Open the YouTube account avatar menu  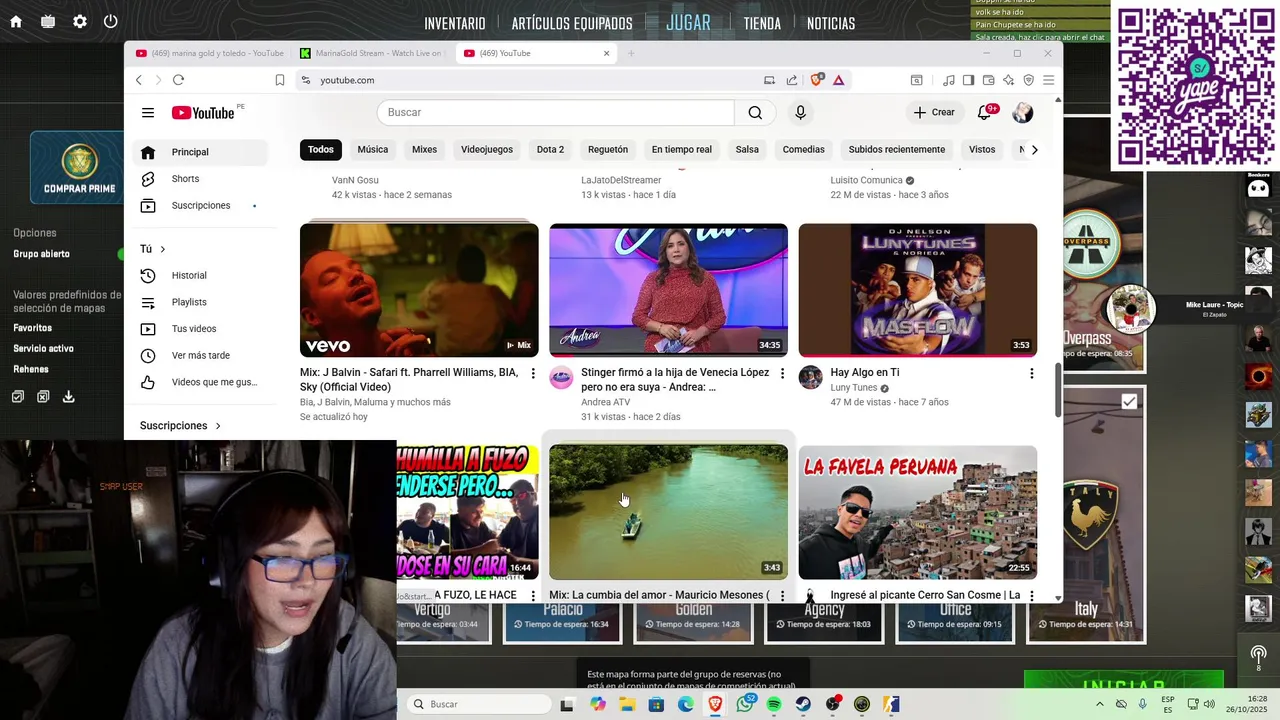pos(1022,113)
